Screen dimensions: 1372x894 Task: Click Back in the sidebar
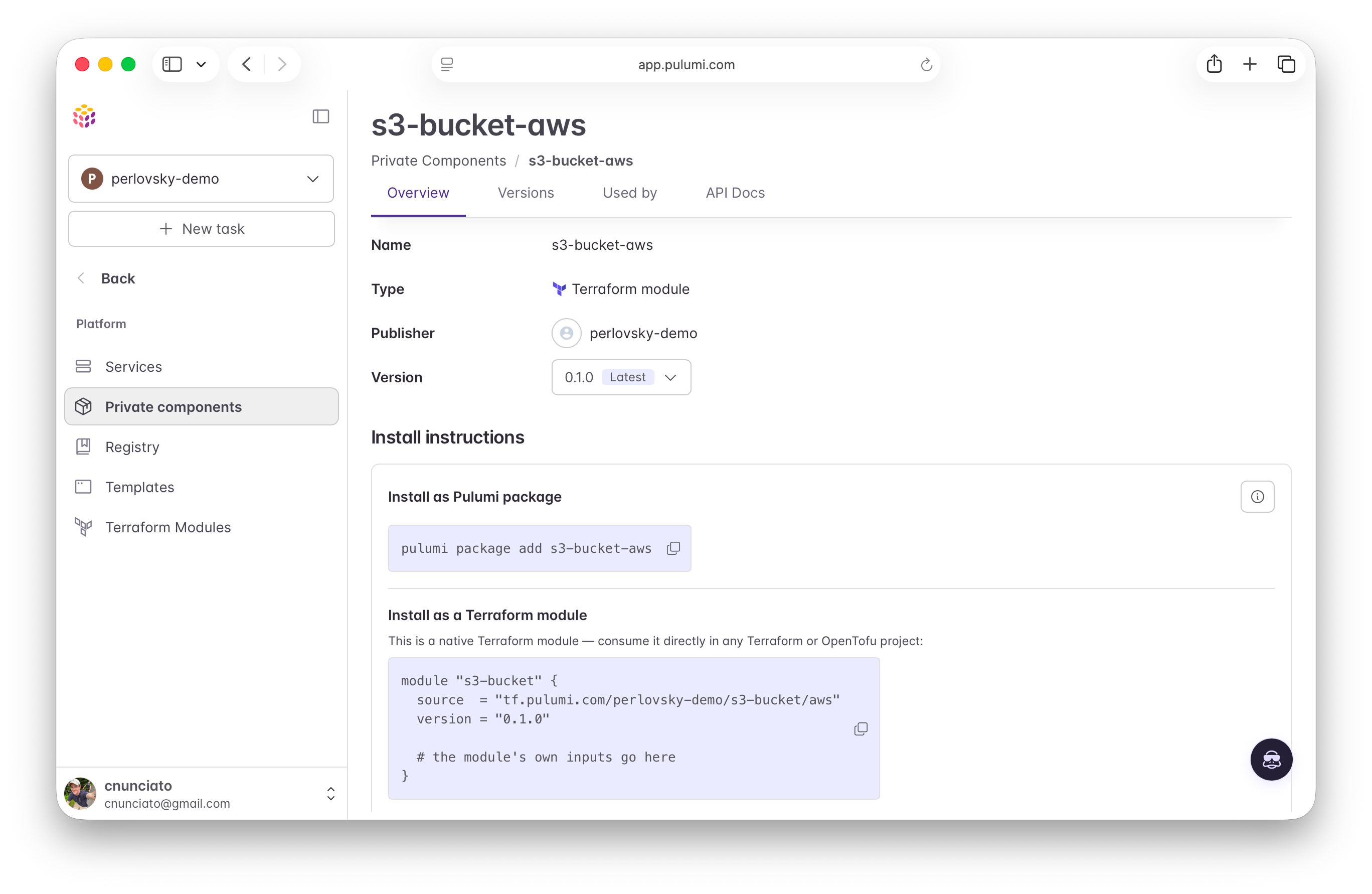pos(118,278)
